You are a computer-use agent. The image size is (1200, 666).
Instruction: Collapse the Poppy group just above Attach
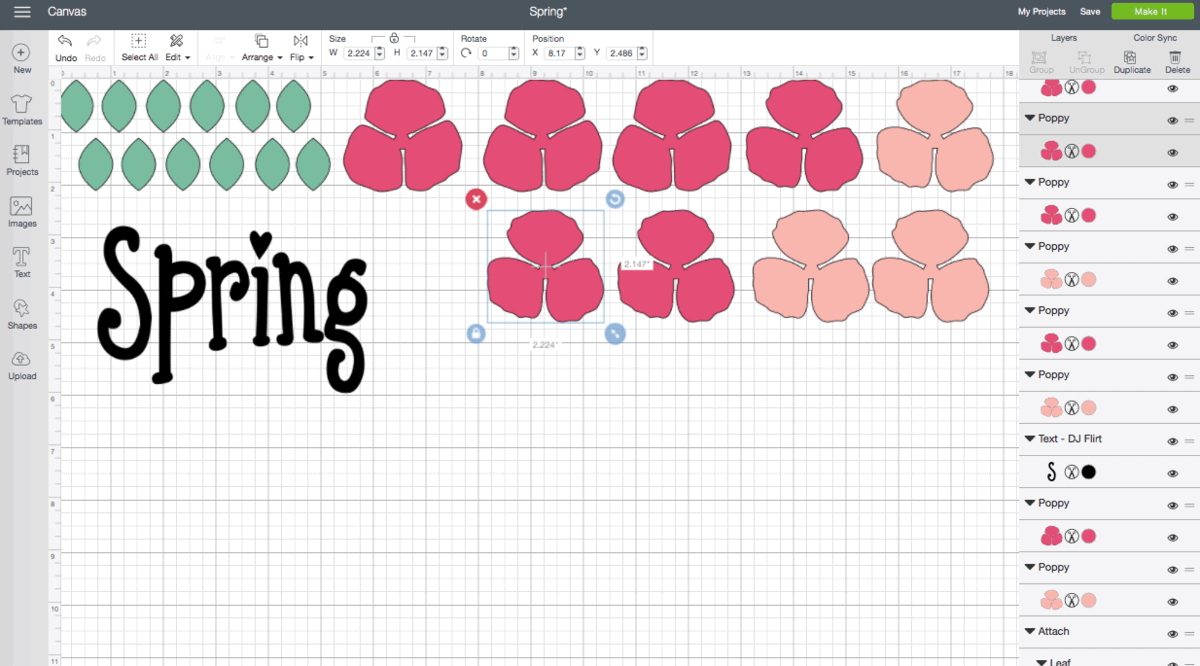click(1029, 568)
